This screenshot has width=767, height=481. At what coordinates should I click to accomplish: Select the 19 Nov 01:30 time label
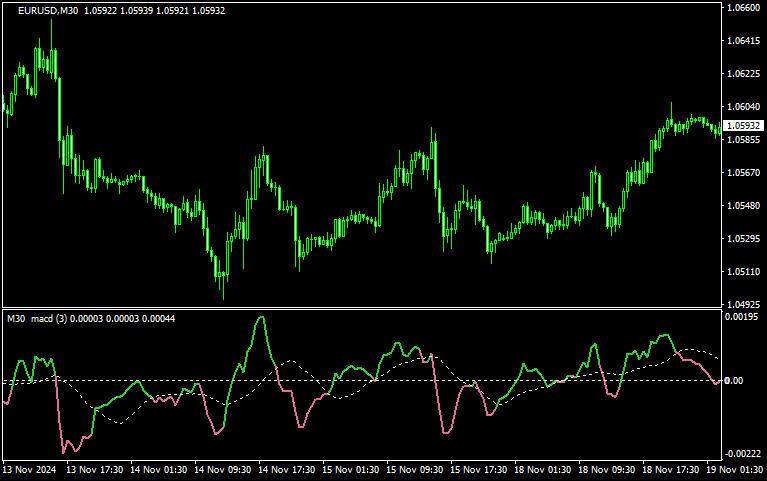pos(734,469)
